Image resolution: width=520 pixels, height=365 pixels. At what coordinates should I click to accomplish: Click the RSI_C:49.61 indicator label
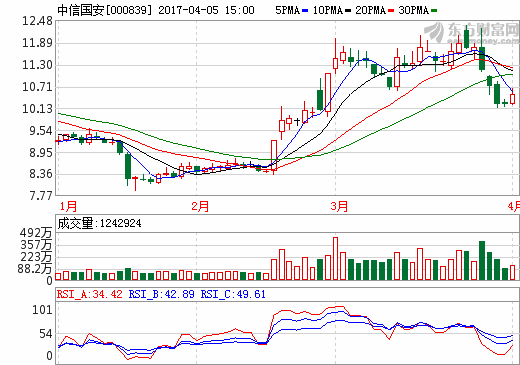[x=233, y=294]
